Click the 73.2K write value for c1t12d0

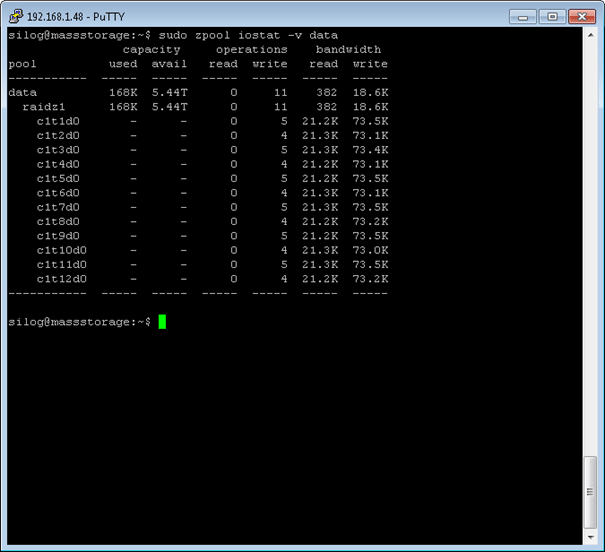tap(370, 279)
